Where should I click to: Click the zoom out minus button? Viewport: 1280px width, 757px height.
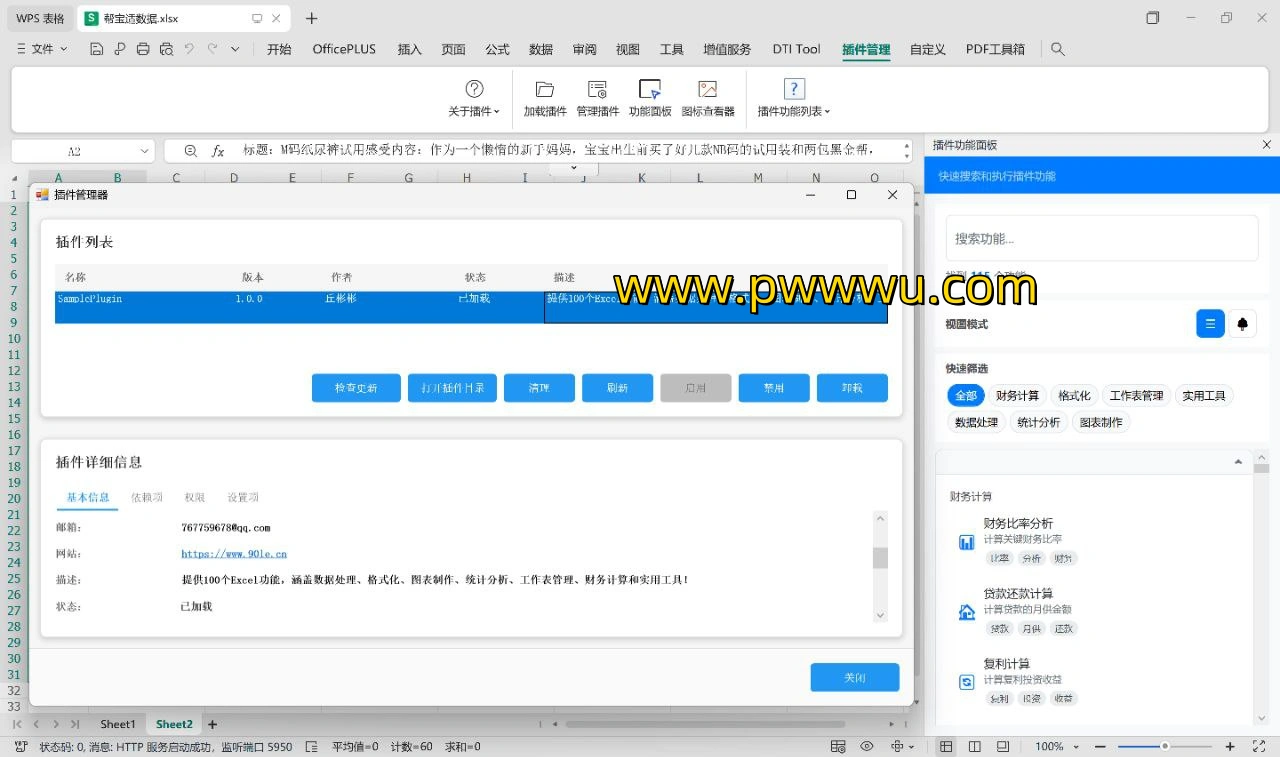pos(1100,746)
